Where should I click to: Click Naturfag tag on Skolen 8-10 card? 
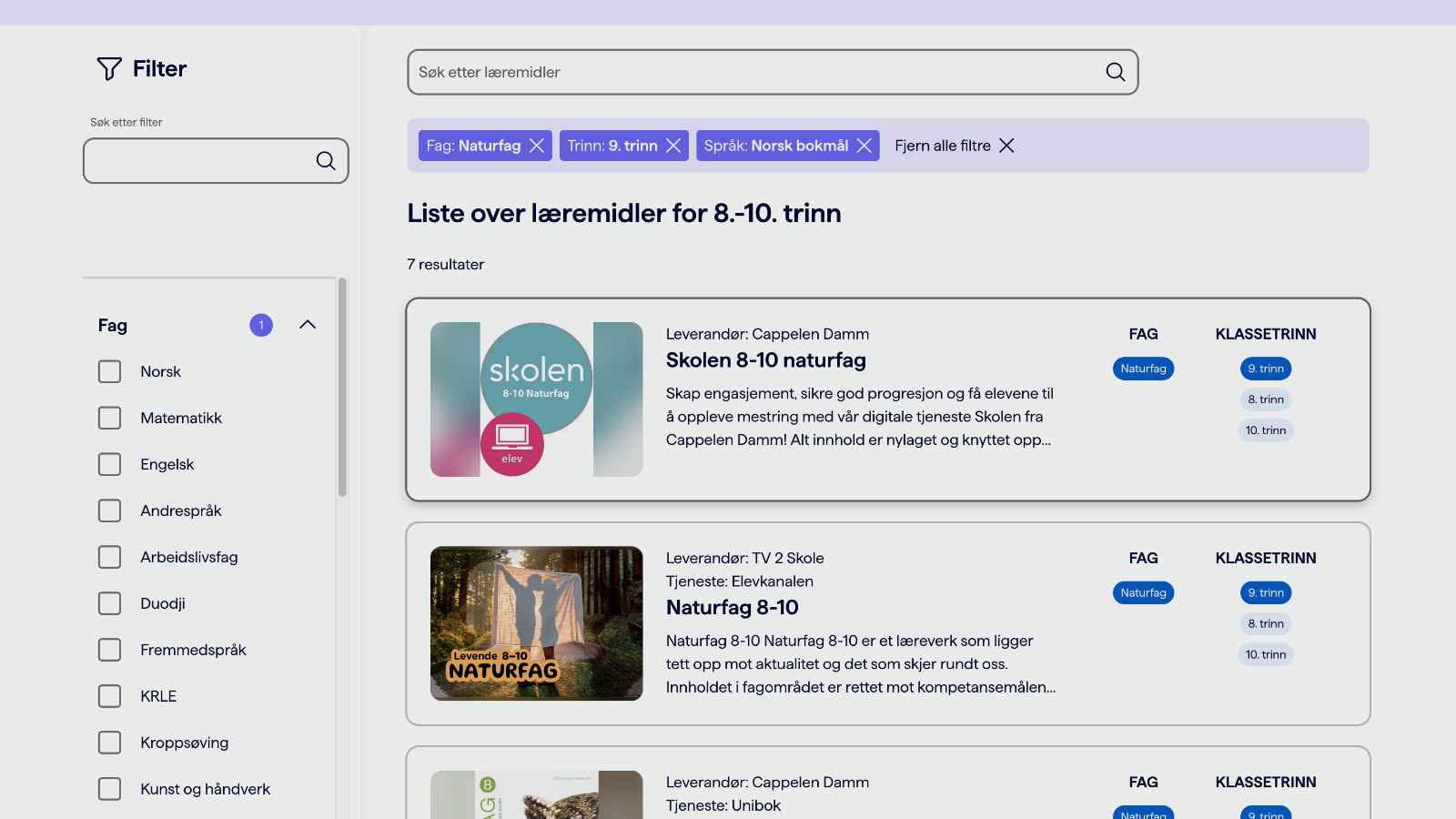pos(1143,369)
